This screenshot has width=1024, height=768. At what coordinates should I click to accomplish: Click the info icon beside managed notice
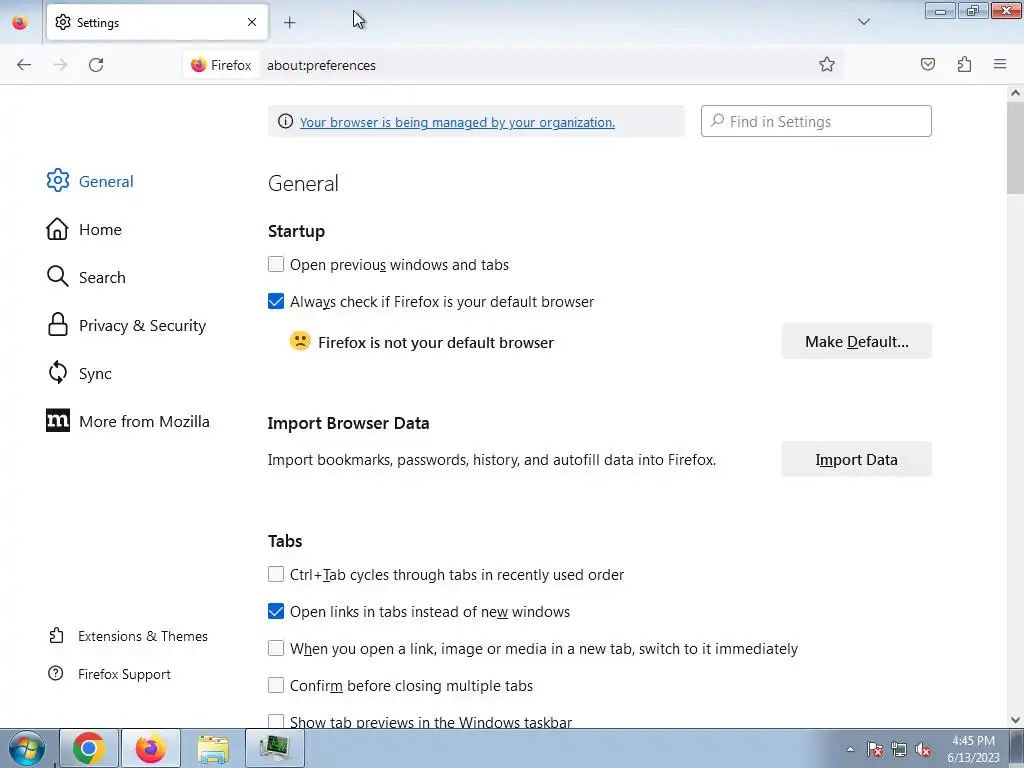coord(285,121)
